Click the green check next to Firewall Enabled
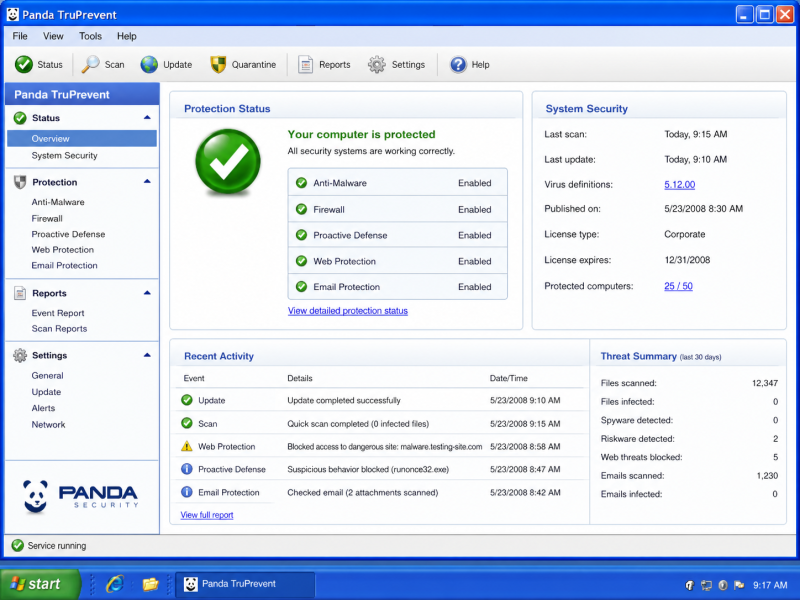This screenshot has height=600, width=800. click(302, 209)
